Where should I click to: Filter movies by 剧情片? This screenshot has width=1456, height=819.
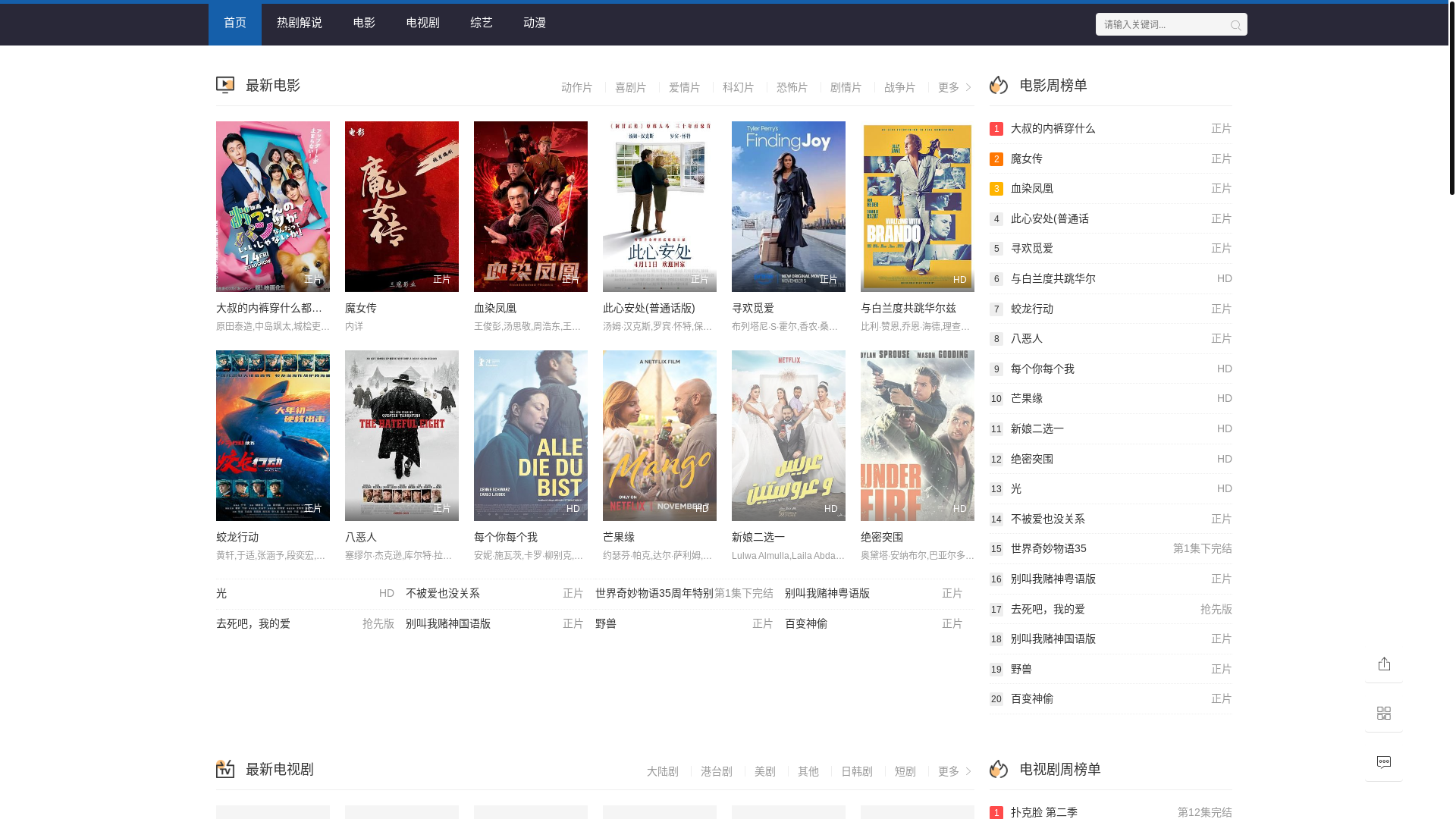click(846, 88)
